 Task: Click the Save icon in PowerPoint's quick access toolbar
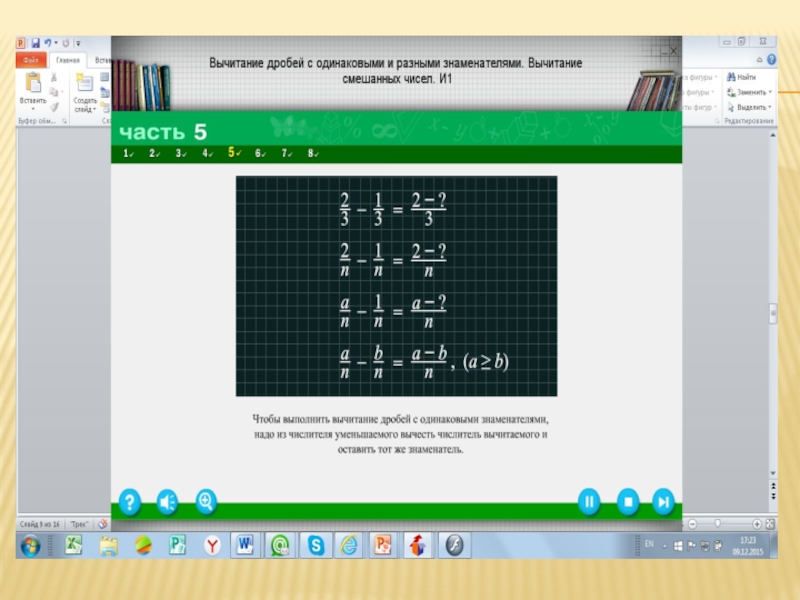(35, 43)
